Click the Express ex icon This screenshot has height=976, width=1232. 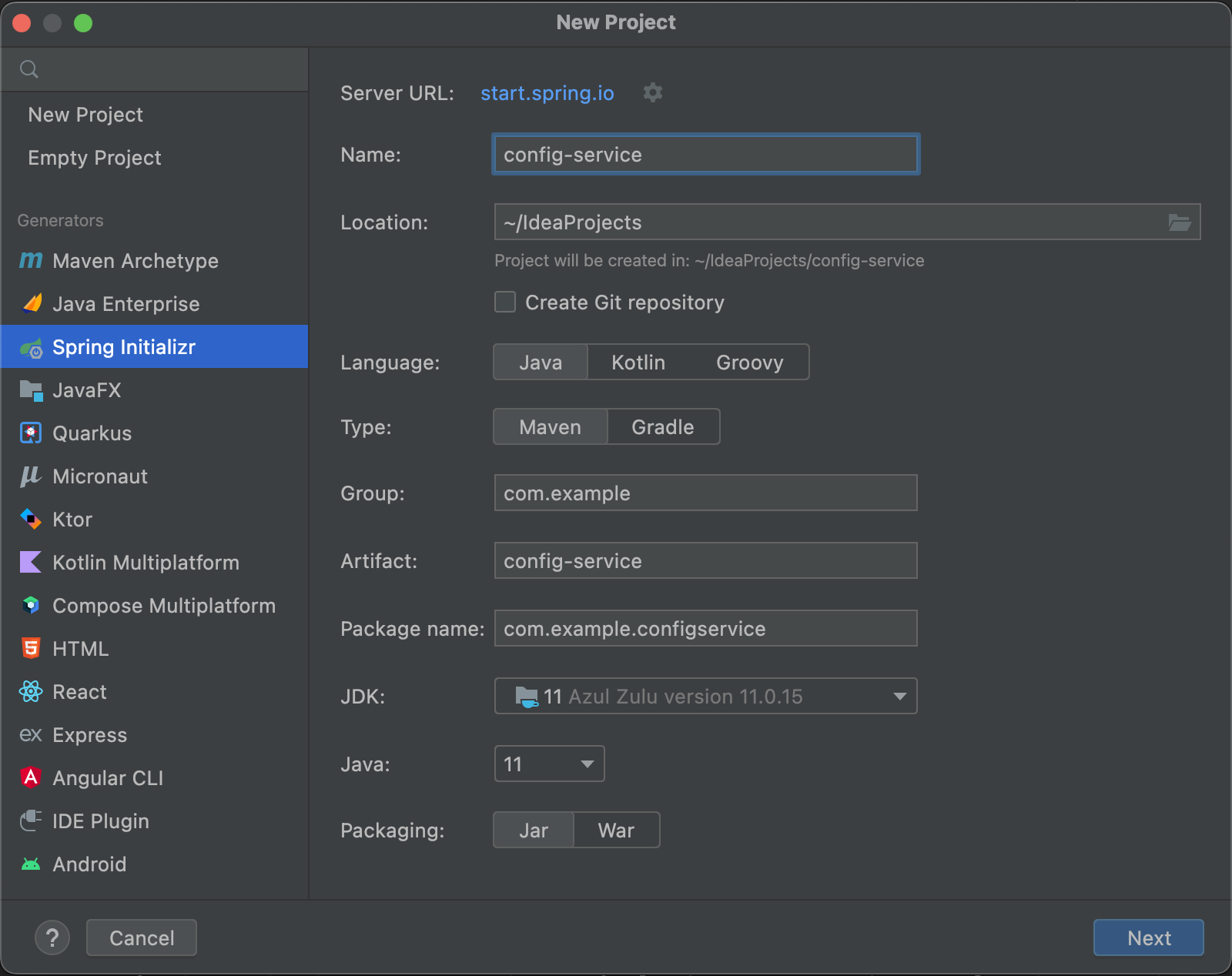click(31, 735)
